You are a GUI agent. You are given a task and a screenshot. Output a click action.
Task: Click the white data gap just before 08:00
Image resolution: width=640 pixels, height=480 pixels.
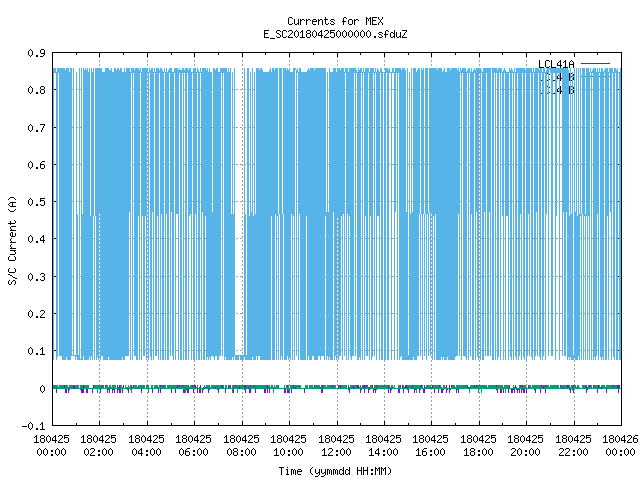point(239,212)
